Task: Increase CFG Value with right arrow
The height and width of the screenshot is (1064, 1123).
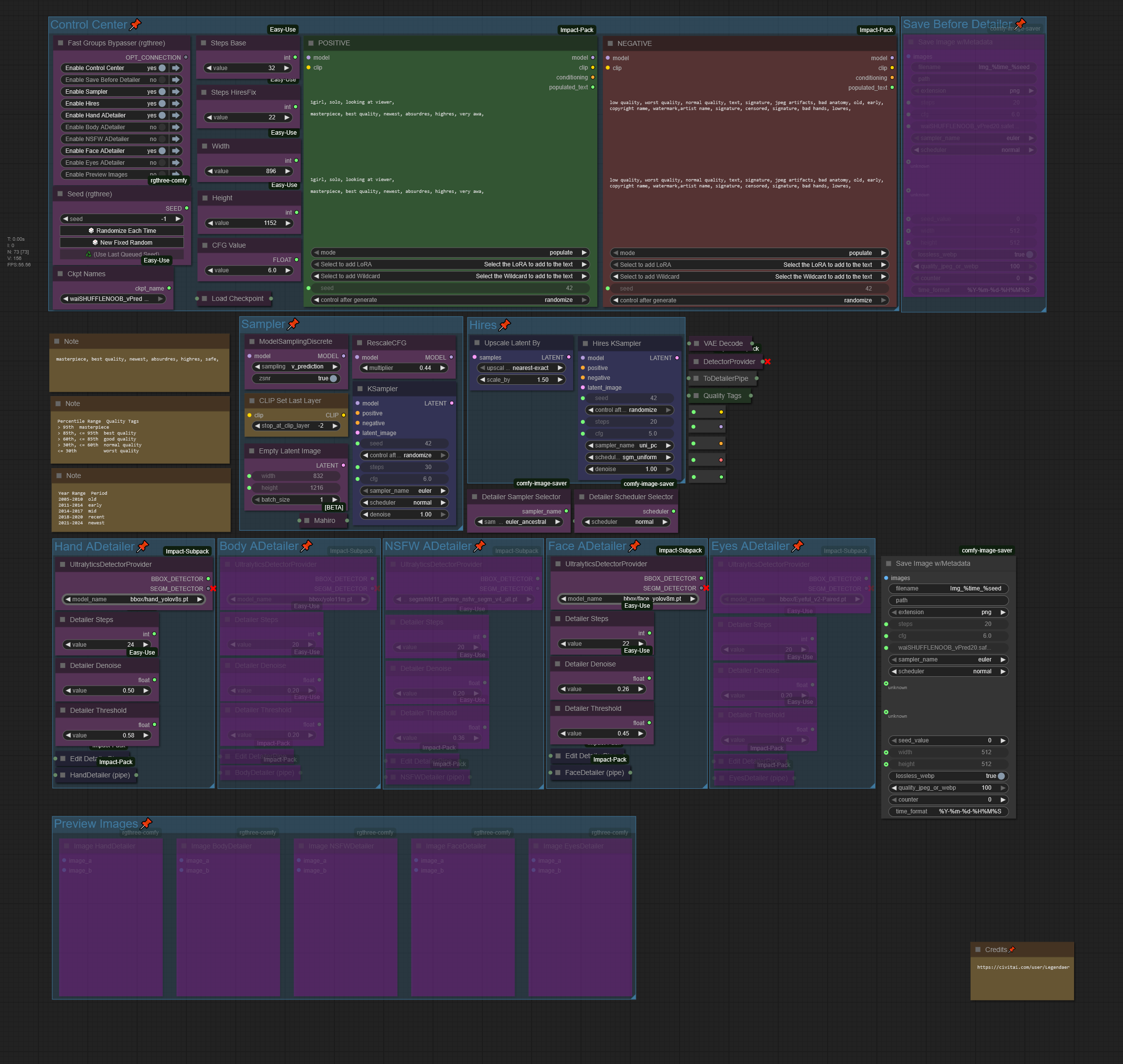Action: tap(288, 270)
